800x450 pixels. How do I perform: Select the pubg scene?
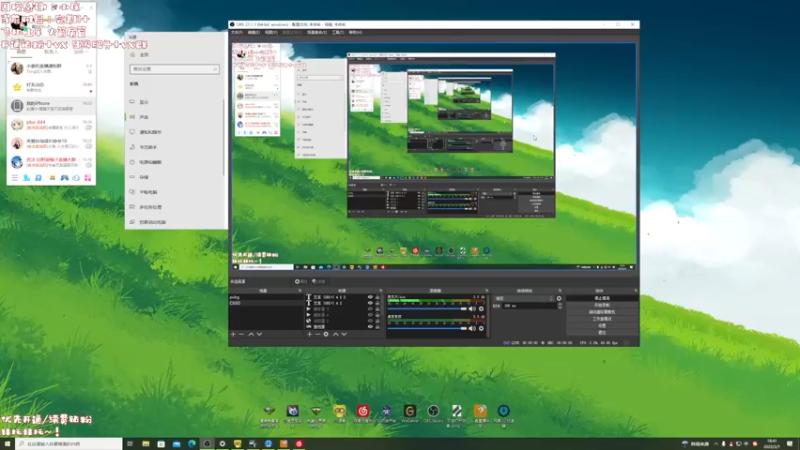[266, 297]
